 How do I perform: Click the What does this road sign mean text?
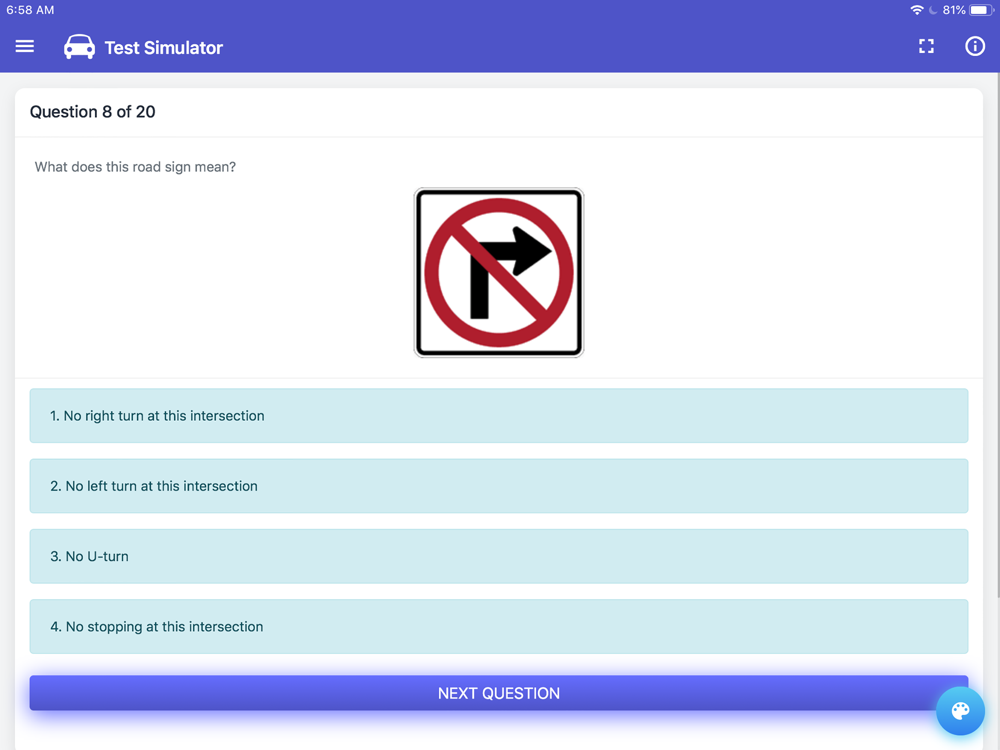135,167
